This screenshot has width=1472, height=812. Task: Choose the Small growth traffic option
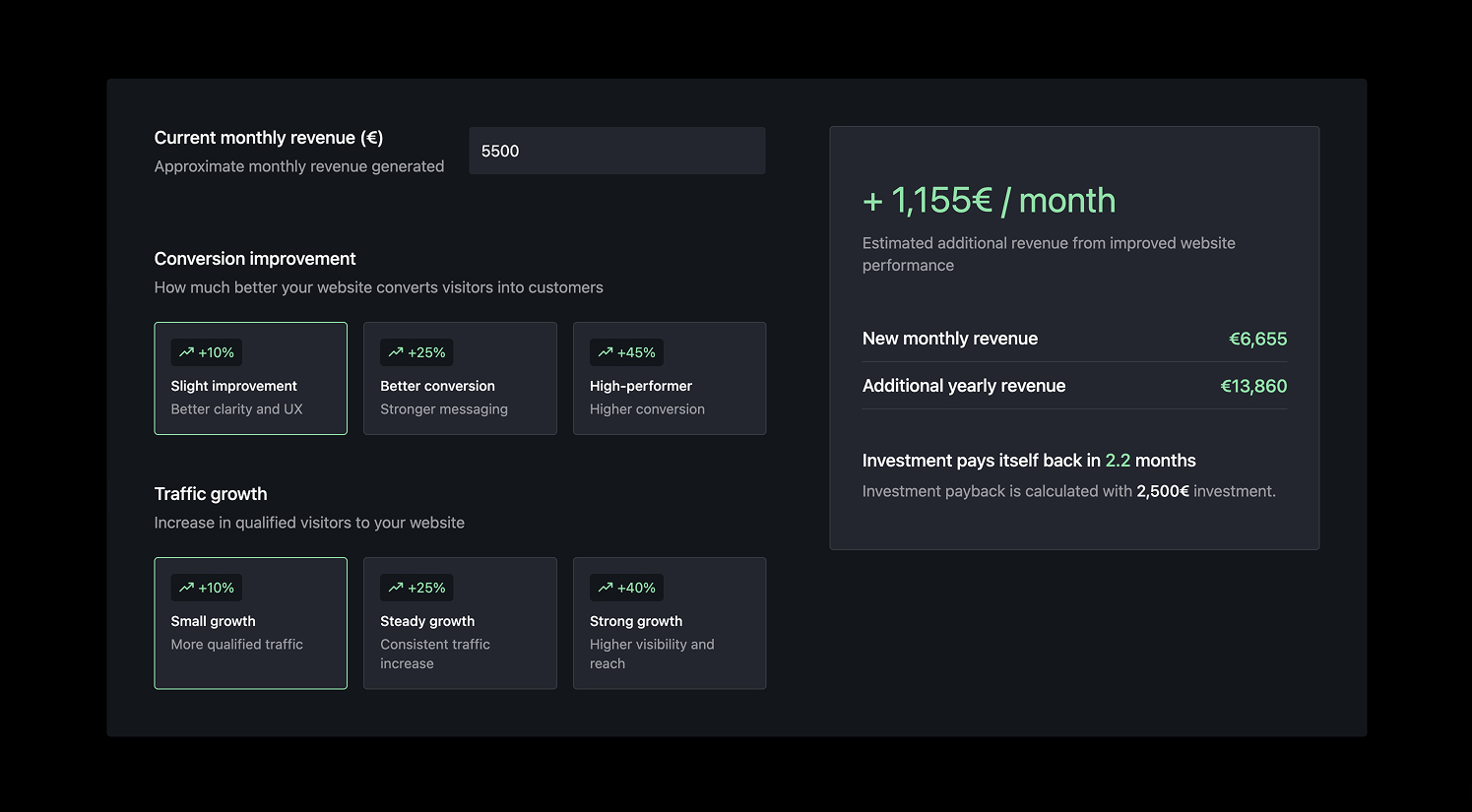(x=250, y=623)
